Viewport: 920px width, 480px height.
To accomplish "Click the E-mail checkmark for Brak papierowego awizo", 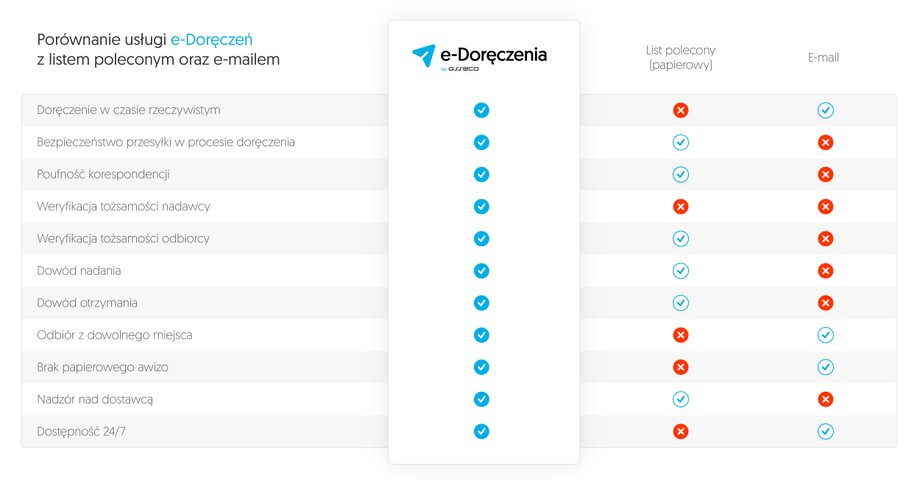I will pos(826,367).
